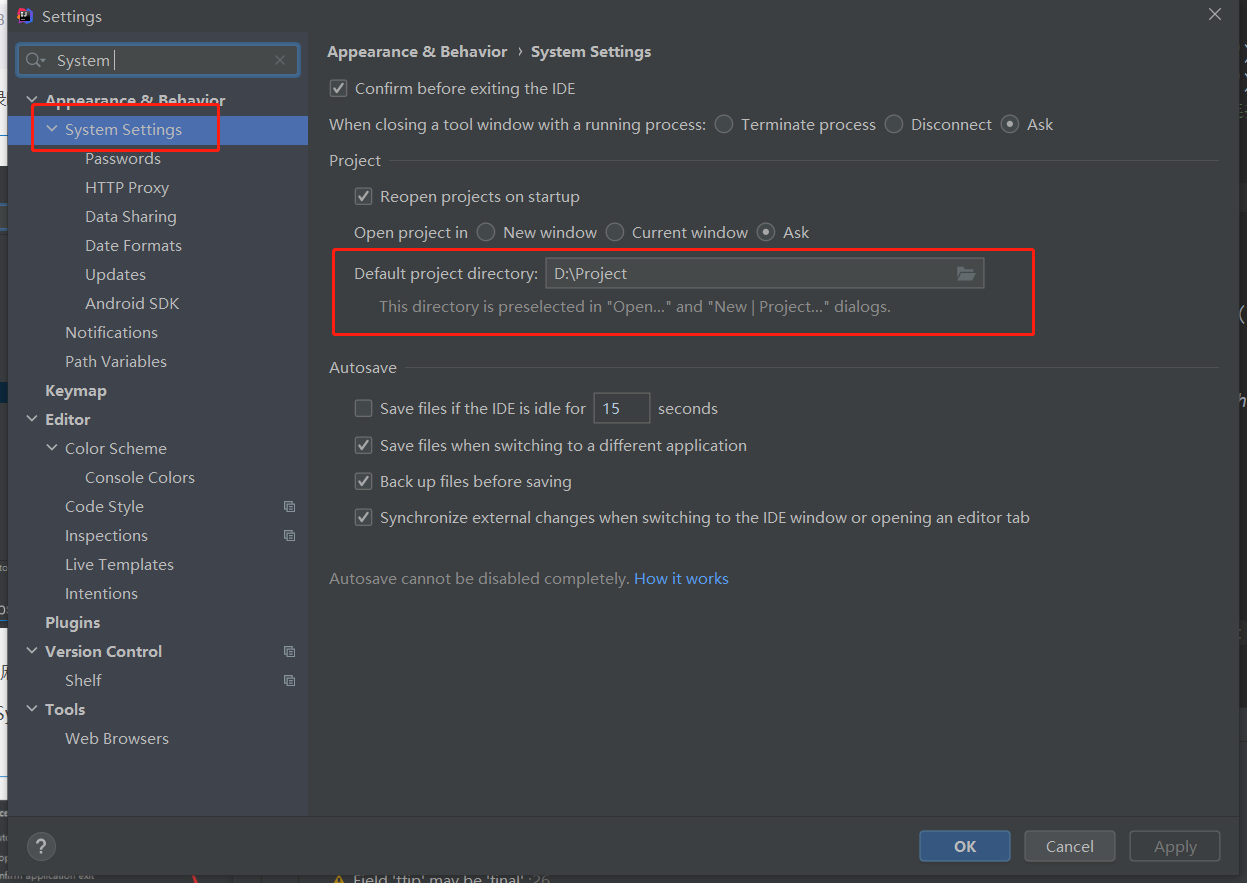Click the magnifier search history icon
This screenshot has height=883, width=1247.
pyautogui.click(x=36, y=60)
